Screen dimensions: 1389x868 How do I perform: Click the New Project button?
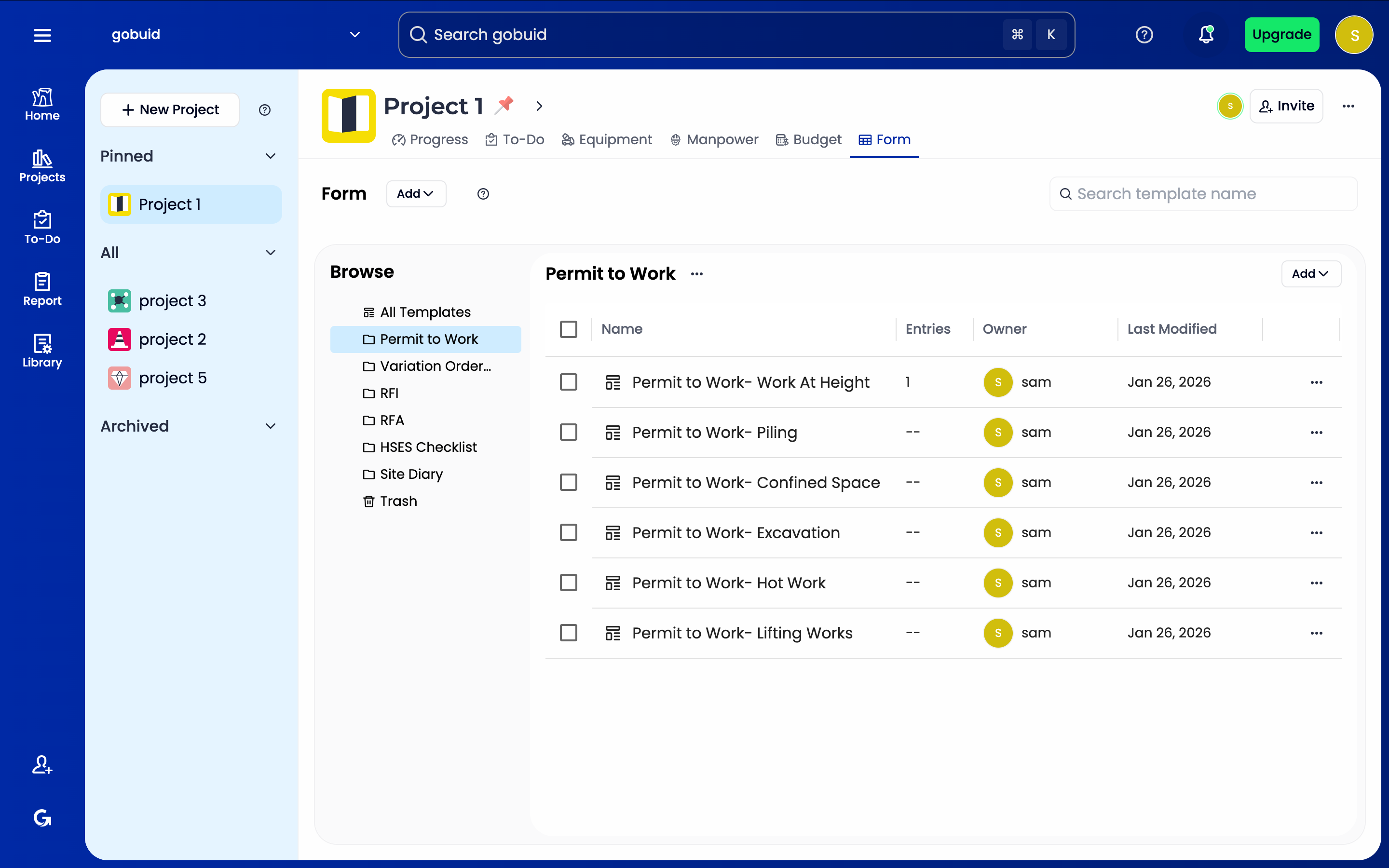(170, 109)
